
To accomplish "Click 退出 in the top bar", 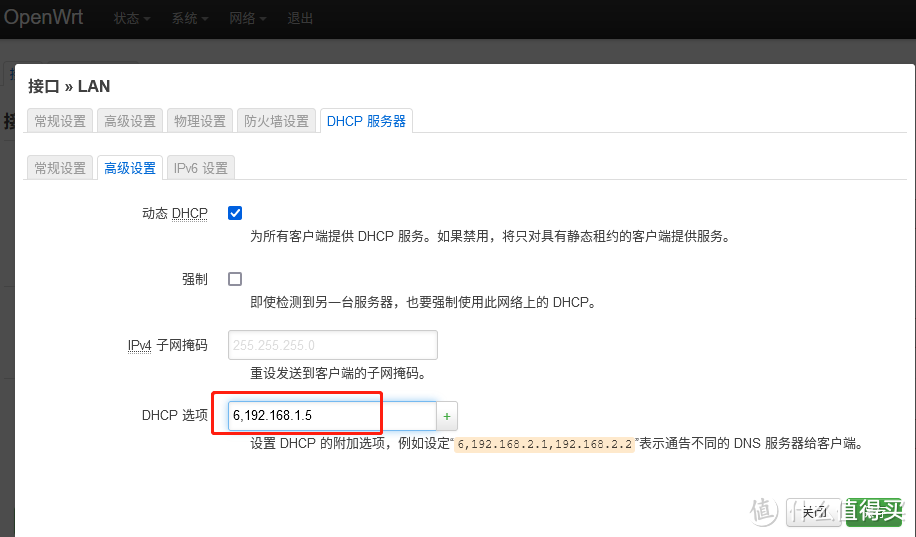I will (x=300, y=19).
